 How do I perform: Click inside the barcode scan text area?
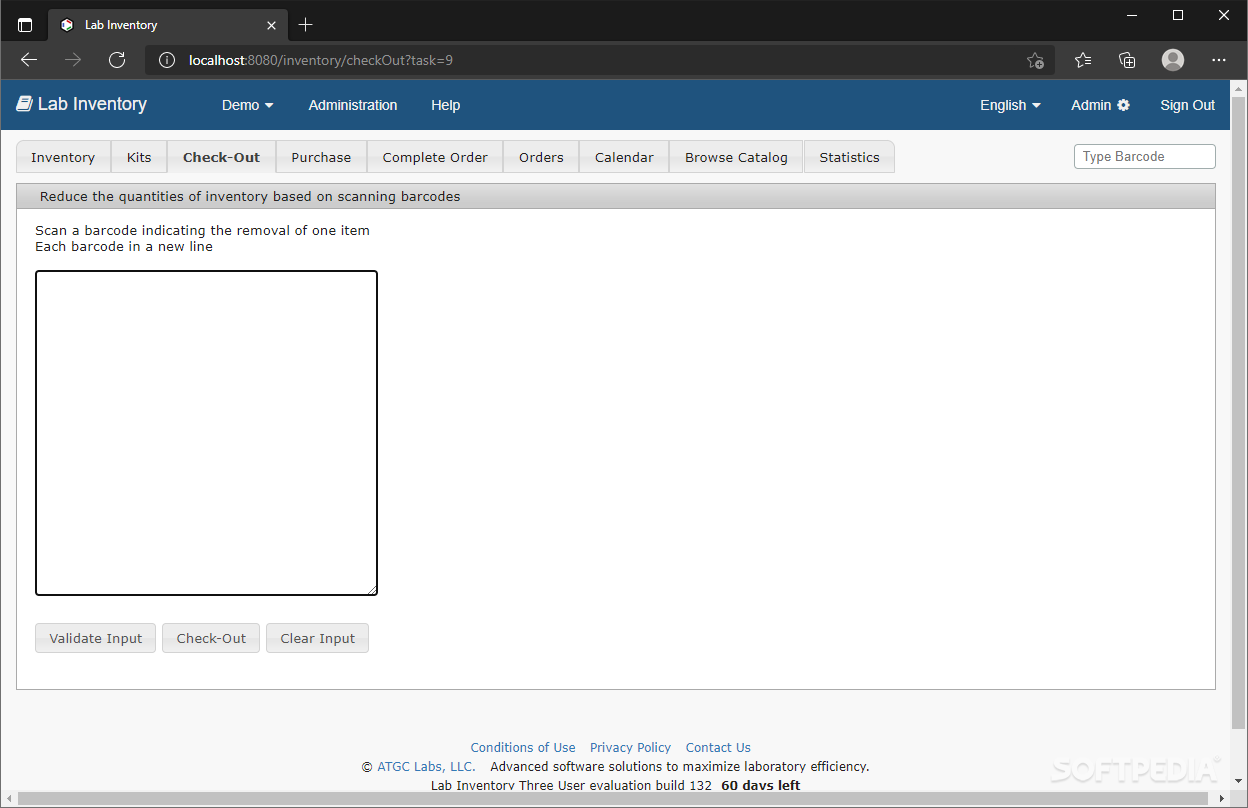coord(206,433)
